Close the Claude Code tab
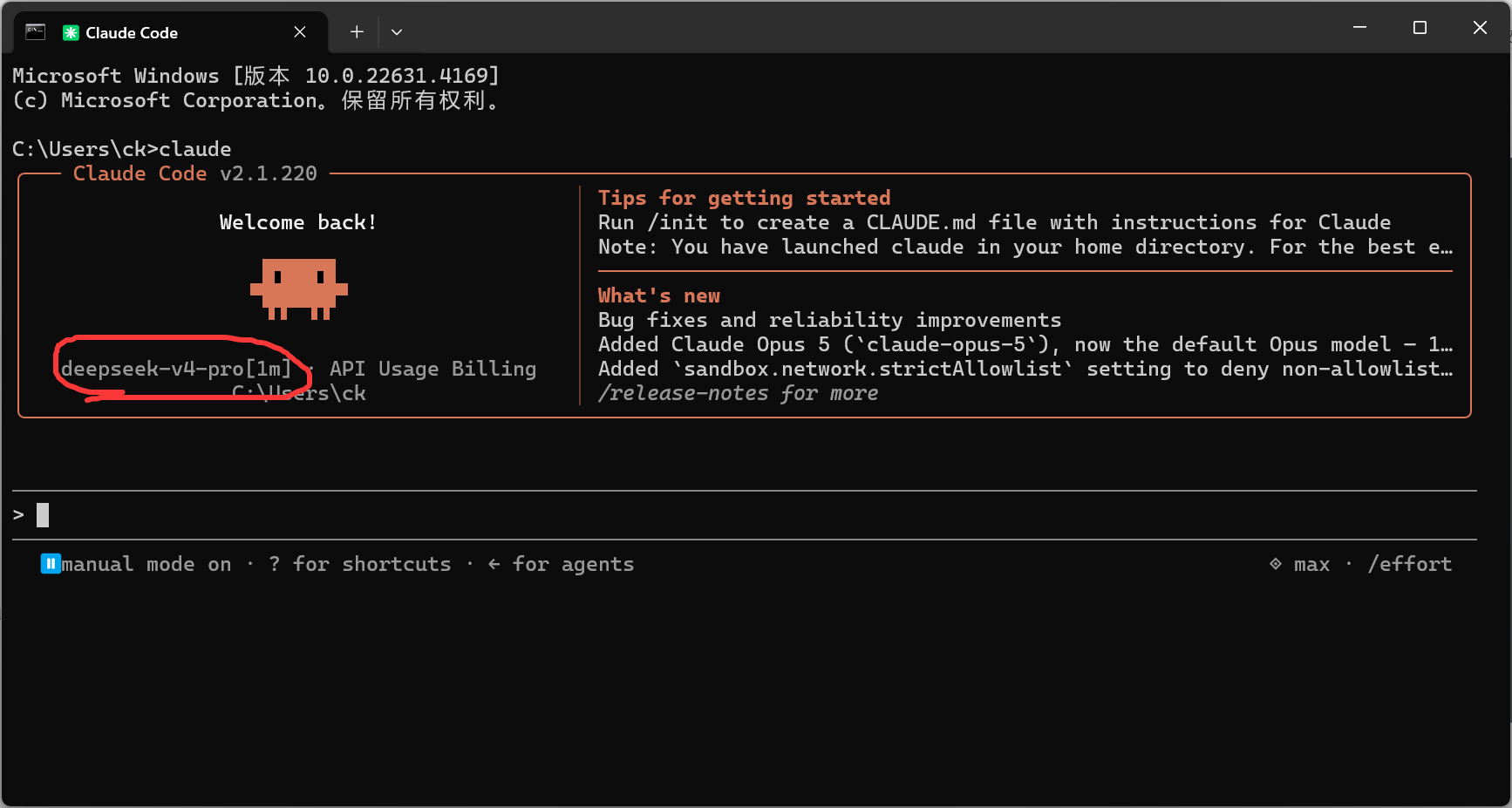 300,32
